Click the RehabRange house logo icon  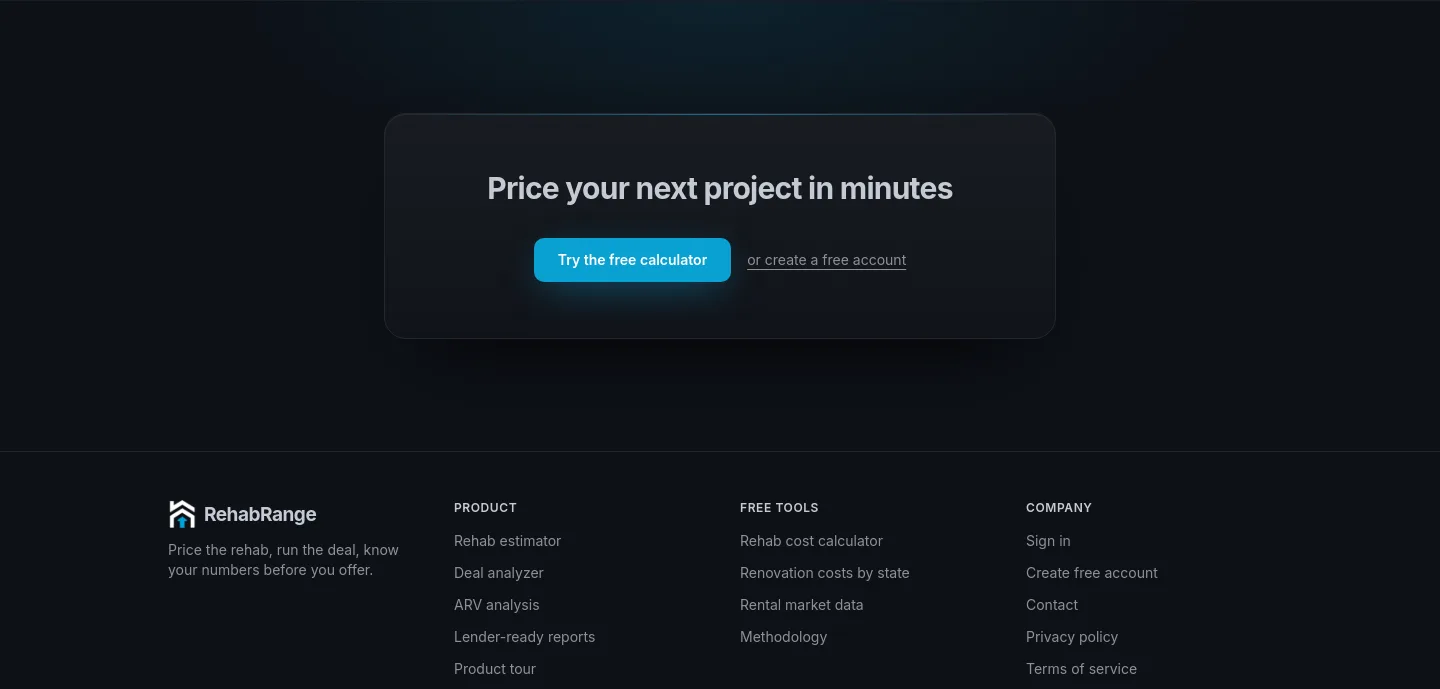point(182,514)
